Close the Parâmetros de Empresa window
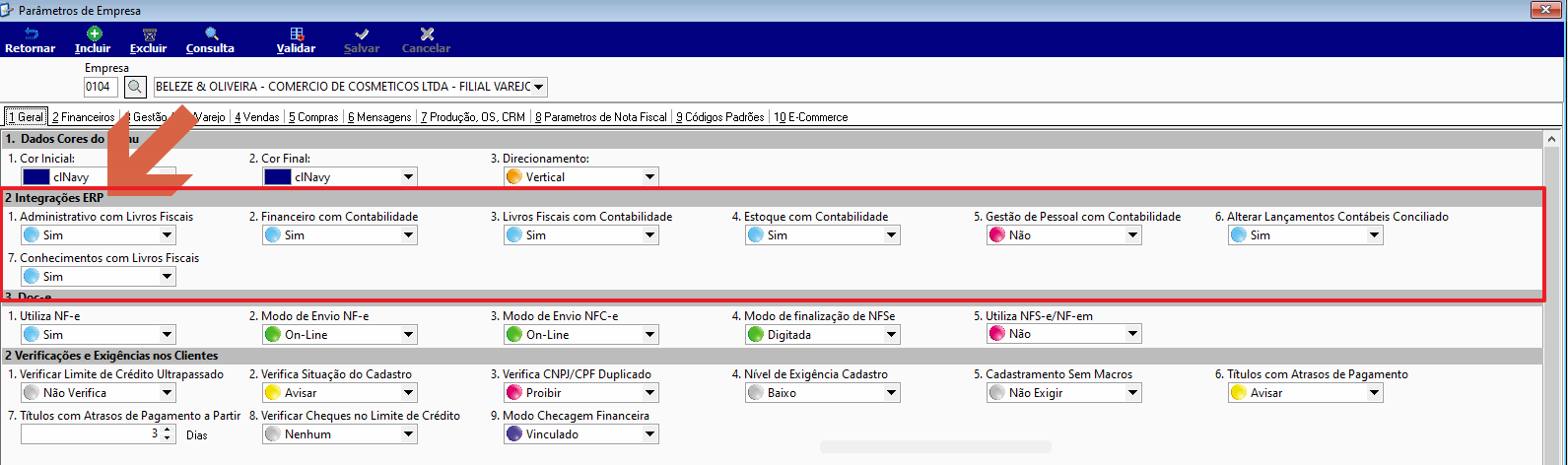Viewport: 1568px width, 465px height. (1545, 11)
